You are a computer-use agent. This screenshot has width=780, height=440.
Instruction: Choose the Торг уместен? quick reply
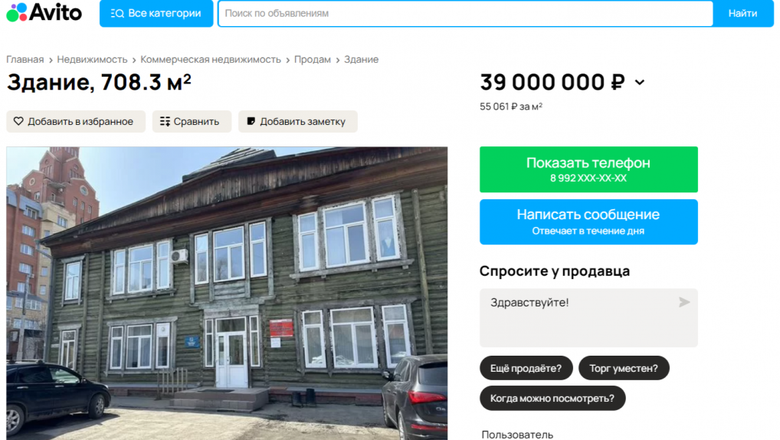click(x=624, y=368)
